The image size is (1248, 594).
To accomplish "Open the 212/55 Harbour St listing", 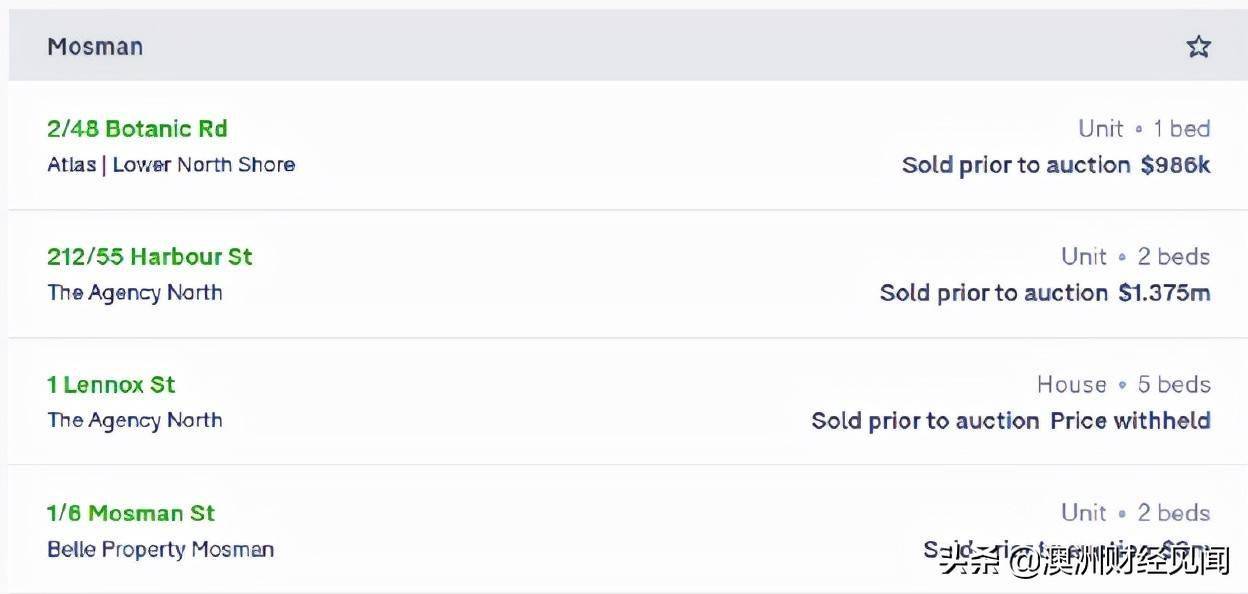I will pyautogui.click(x=150, y=257).
